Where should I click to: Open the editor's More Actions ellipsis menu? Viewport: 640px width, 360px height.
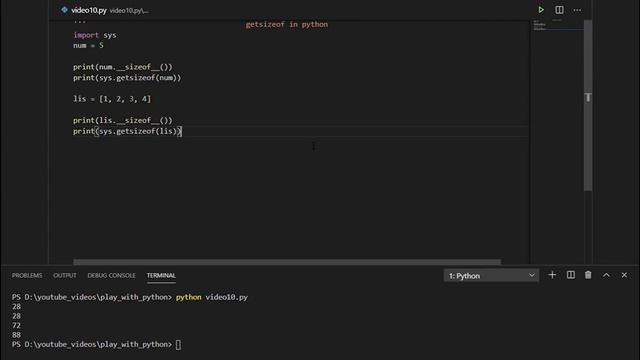(577, 10)
